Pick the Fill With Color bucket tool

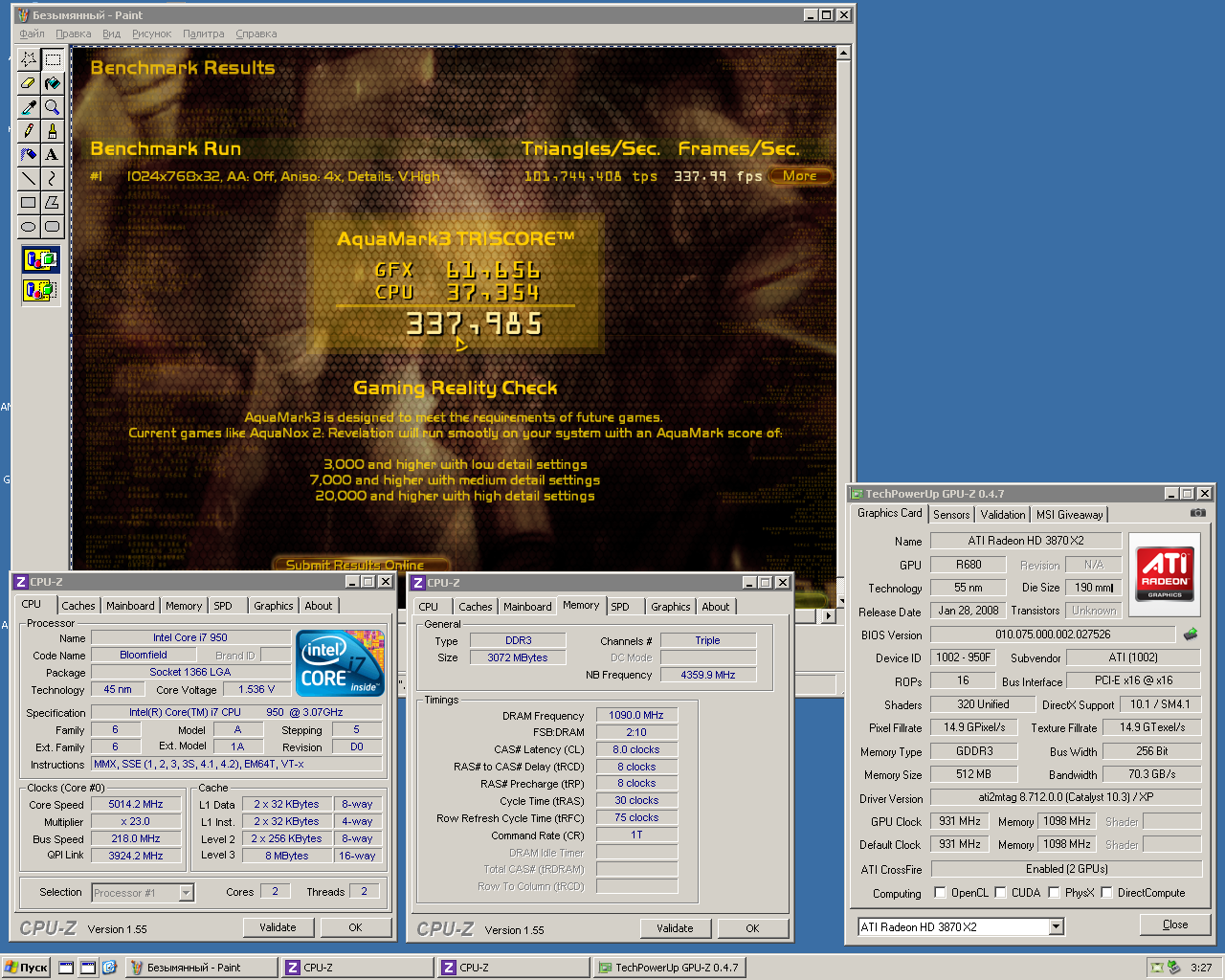click(52, 83)
